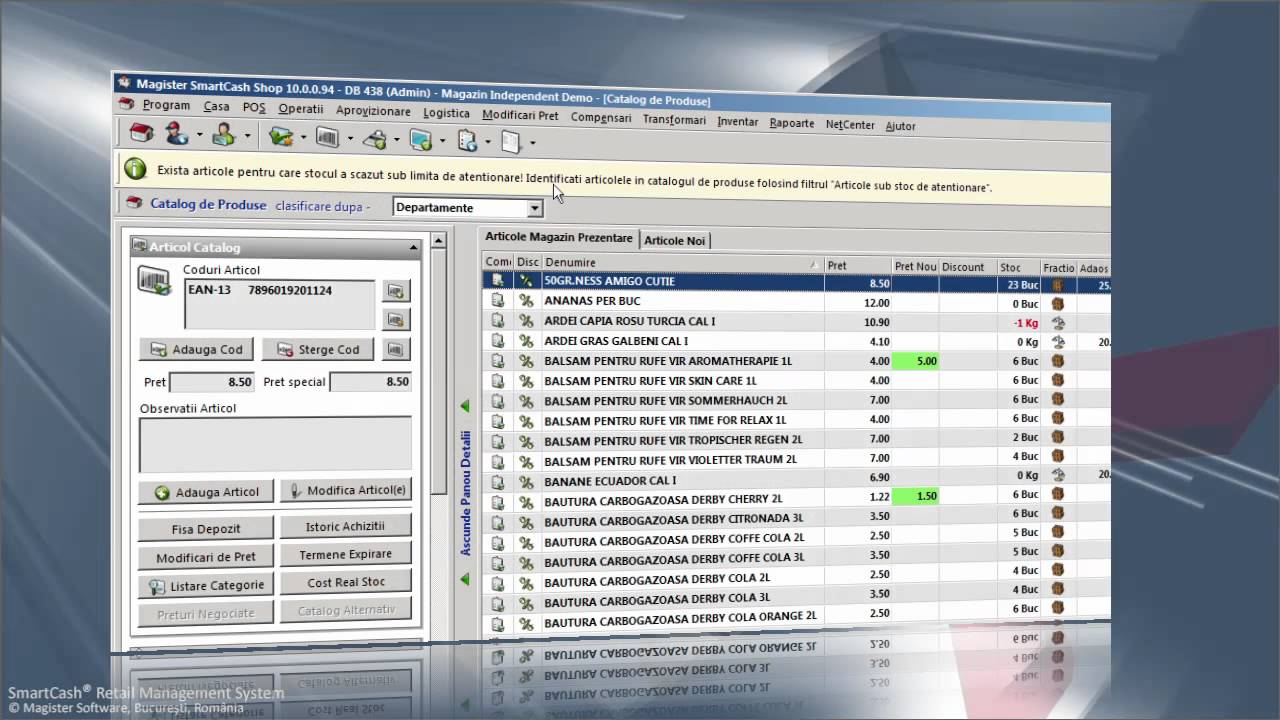Click the Istoric Achizitii button
Image resolution: width=1280 pixels, height=720 pixels.
pyautogui.click(x=346, y=526)
